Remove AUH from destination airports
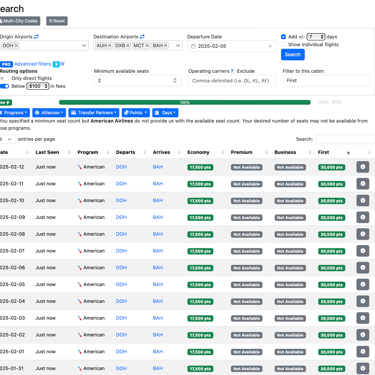 [x=109, y=45]
